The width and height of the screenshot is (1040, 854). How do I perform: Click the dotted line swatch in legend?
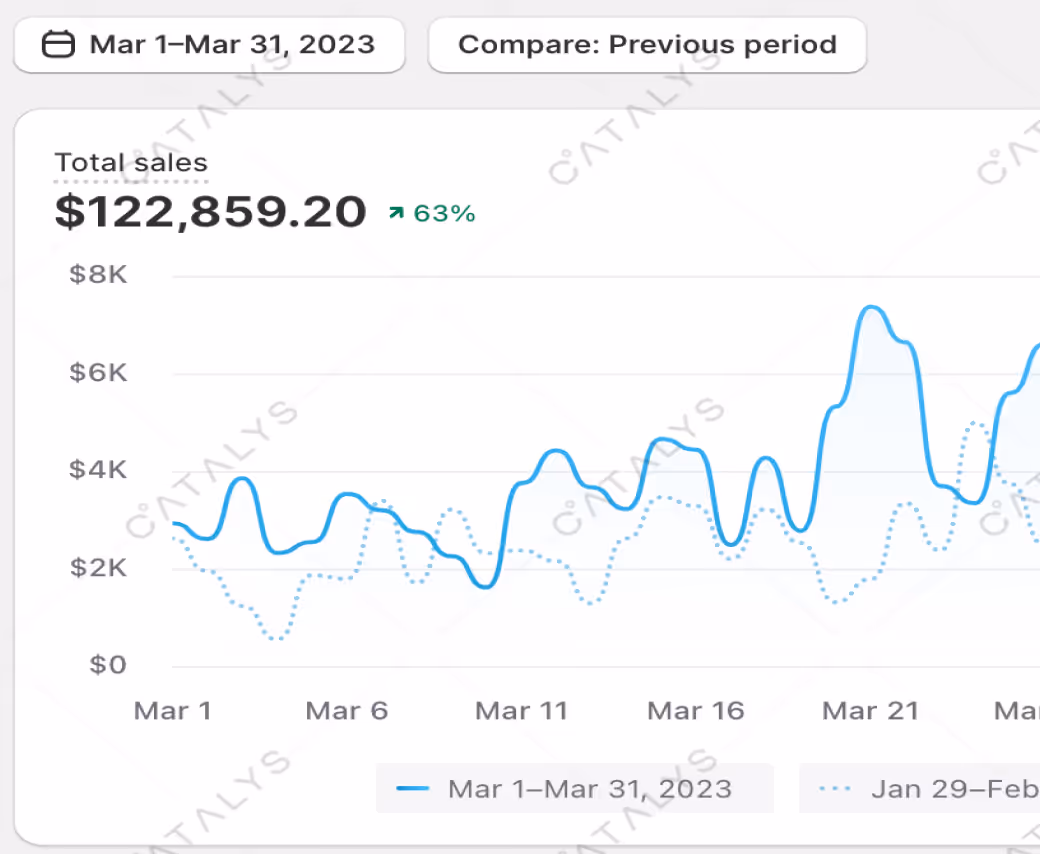835,788
